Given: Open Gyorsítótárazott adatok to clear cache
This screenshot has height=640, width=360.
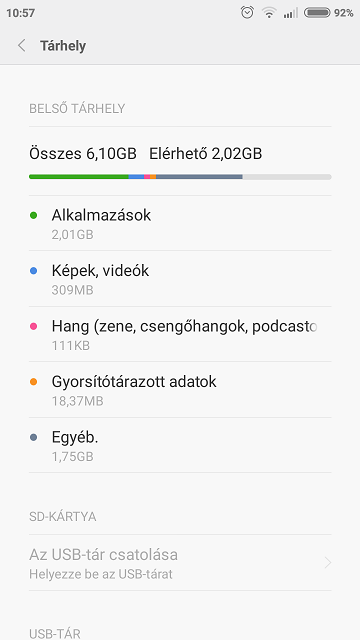Looking at the screenshot, I should (180, 390).
